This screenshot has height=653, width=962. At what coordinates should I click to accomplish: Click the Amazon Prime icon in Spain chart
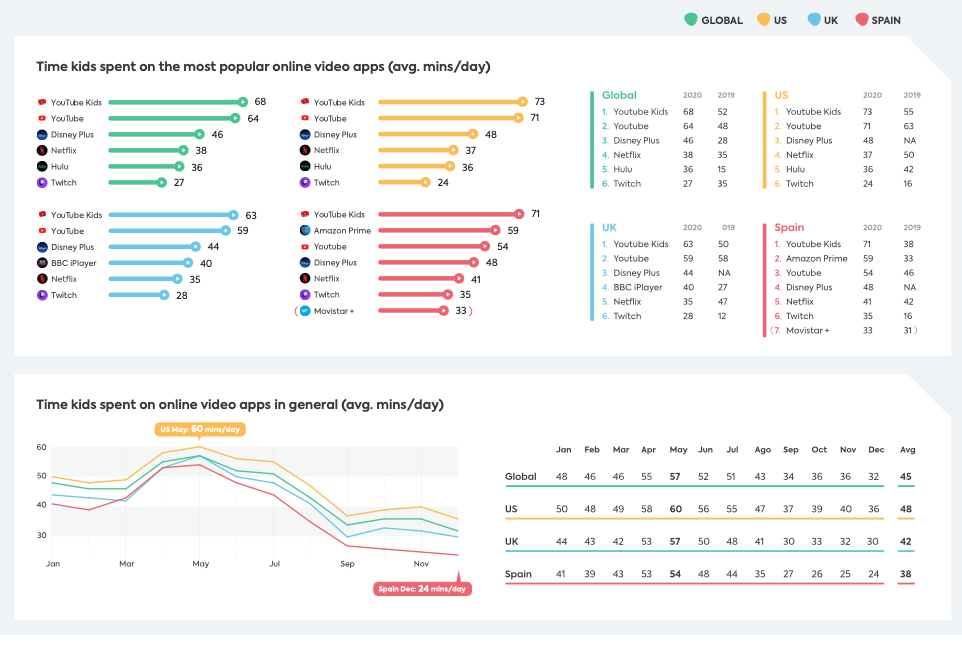tap(305, 230)
